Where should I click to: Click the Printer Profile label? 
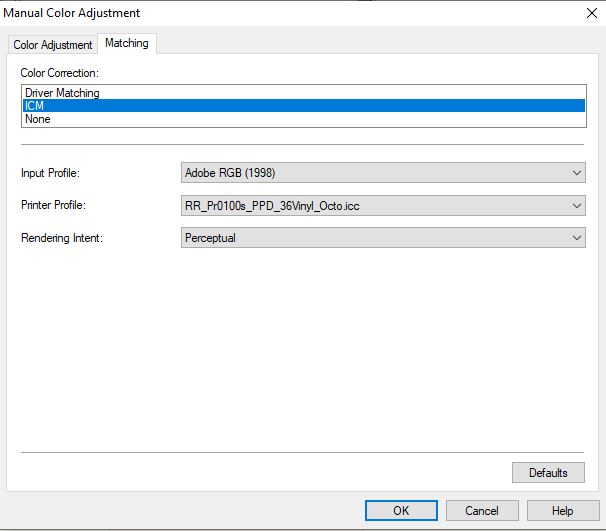53,206
